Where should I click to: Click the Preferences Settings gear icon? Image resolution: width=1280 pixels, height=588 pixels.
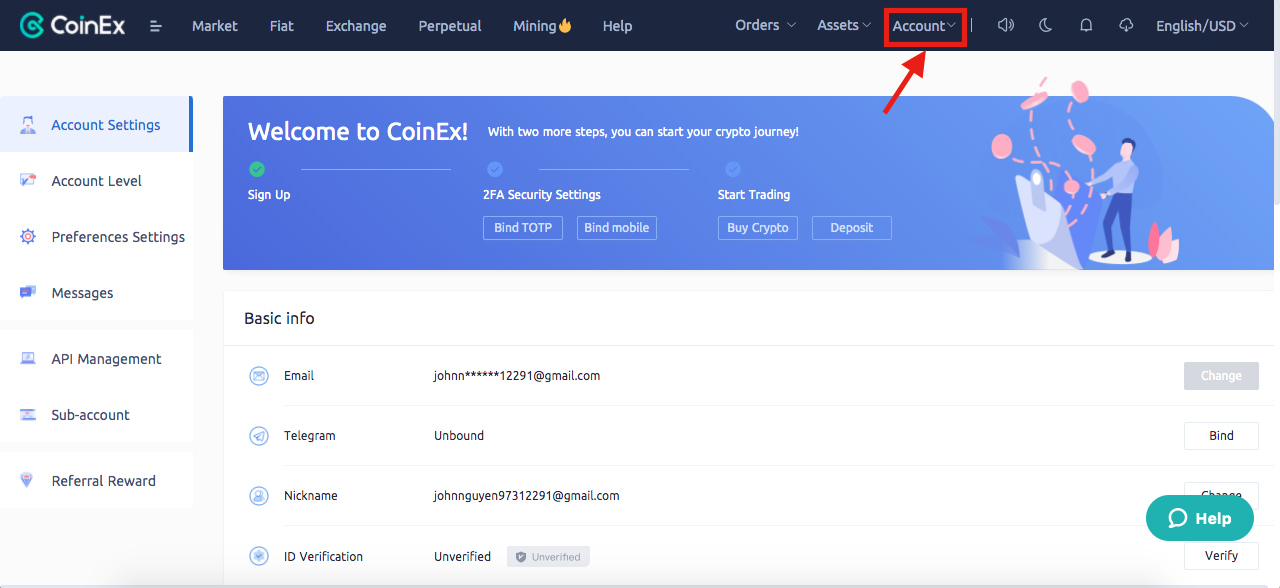[x=28, y=236]
